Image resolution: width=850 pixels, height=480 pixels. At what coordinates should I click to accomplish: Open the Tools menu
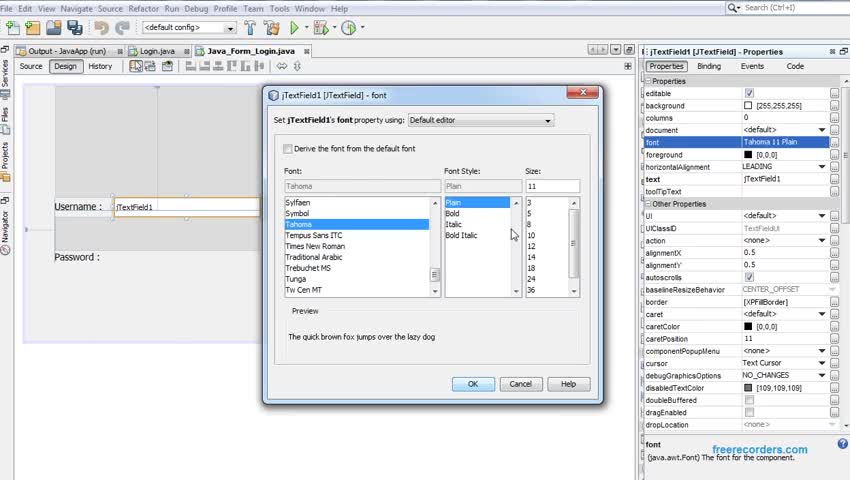pyautogui.click(x=280, y=9)
